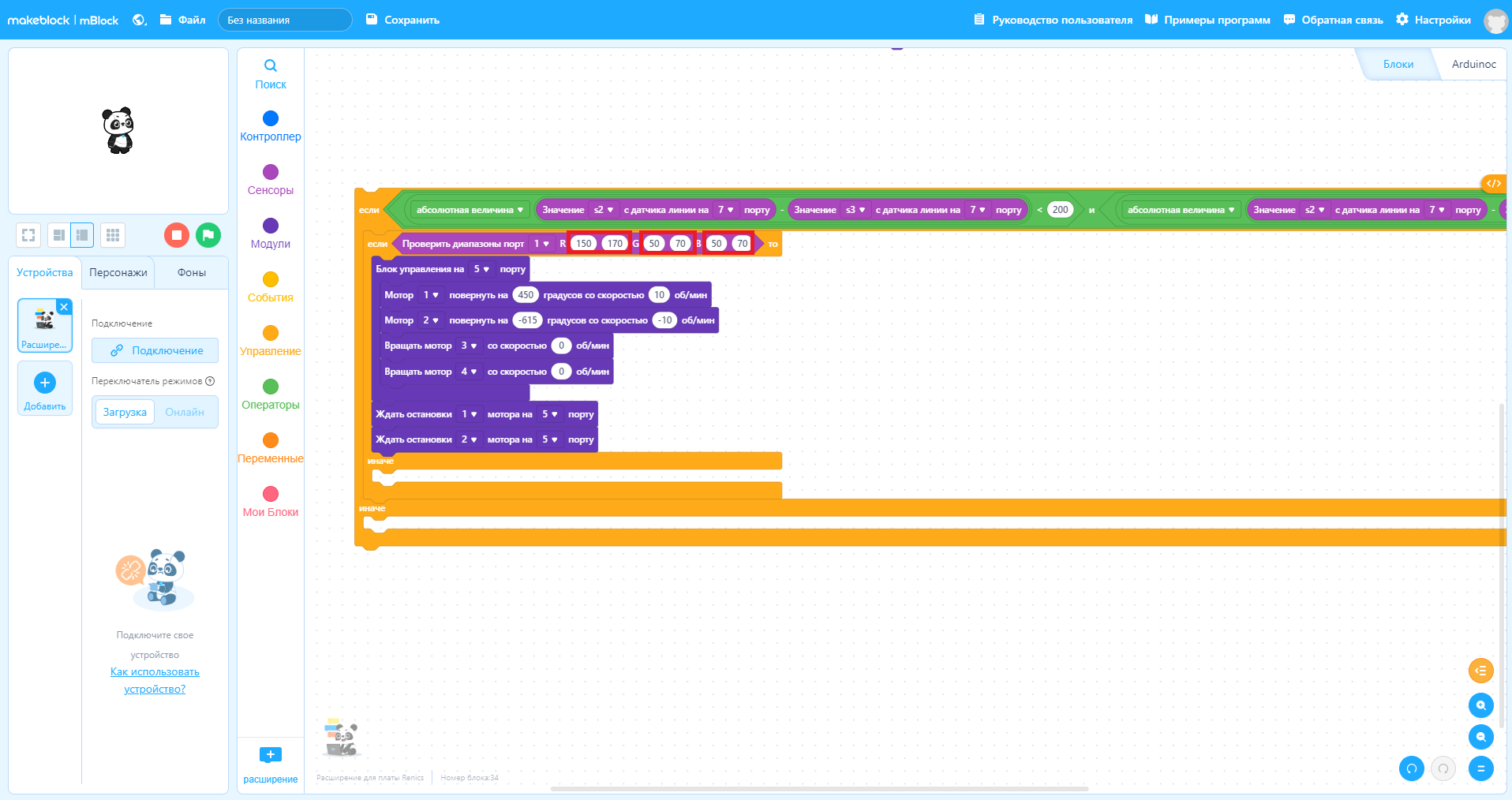Open the Операторы block category
Screen dimensions: 1512x800
tap(271, 394)
